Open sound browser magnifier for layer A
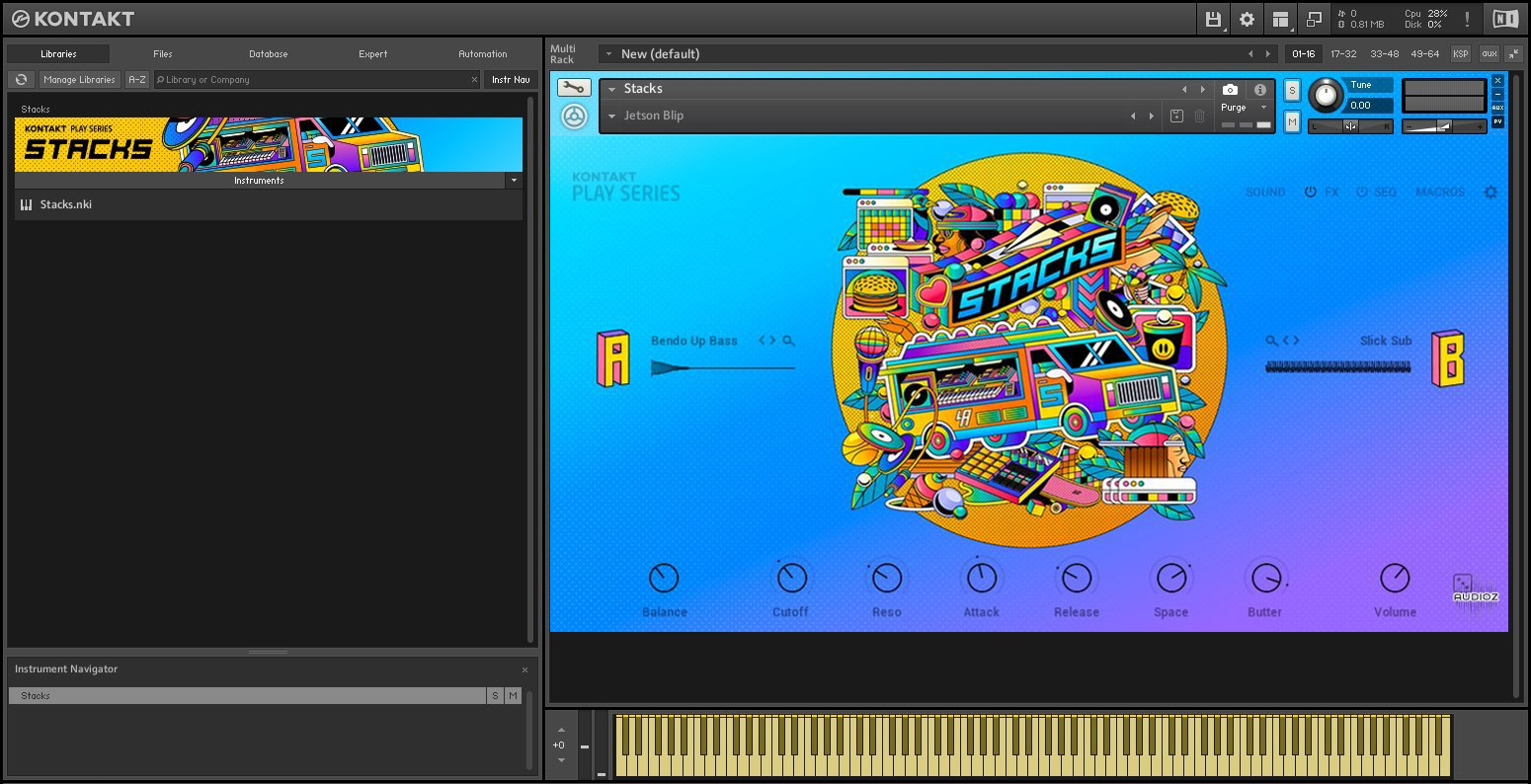1531x784 pixels. [x=788, y=341]
